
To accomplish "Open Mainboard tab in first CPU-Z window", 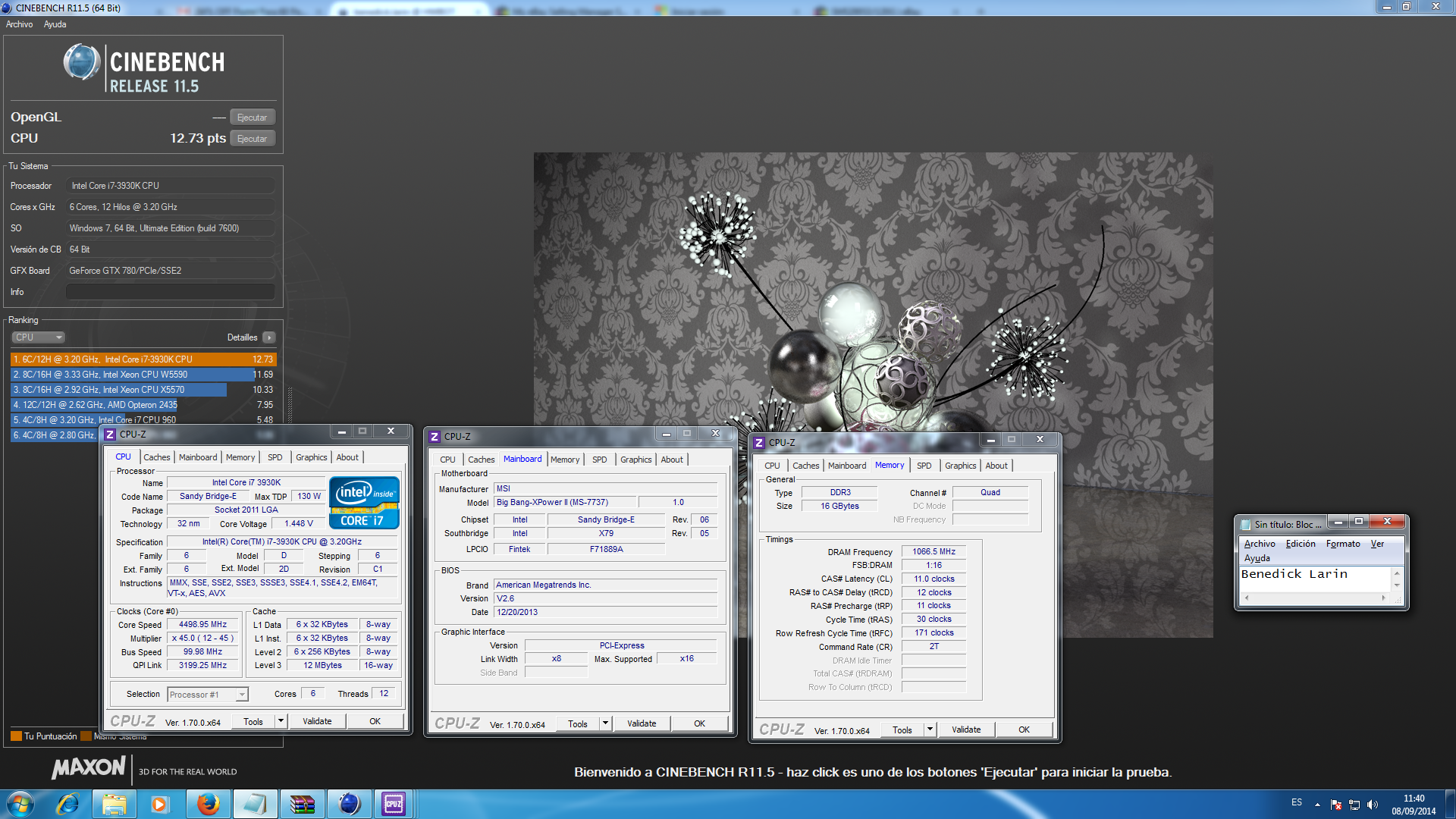I will (198, 457).
